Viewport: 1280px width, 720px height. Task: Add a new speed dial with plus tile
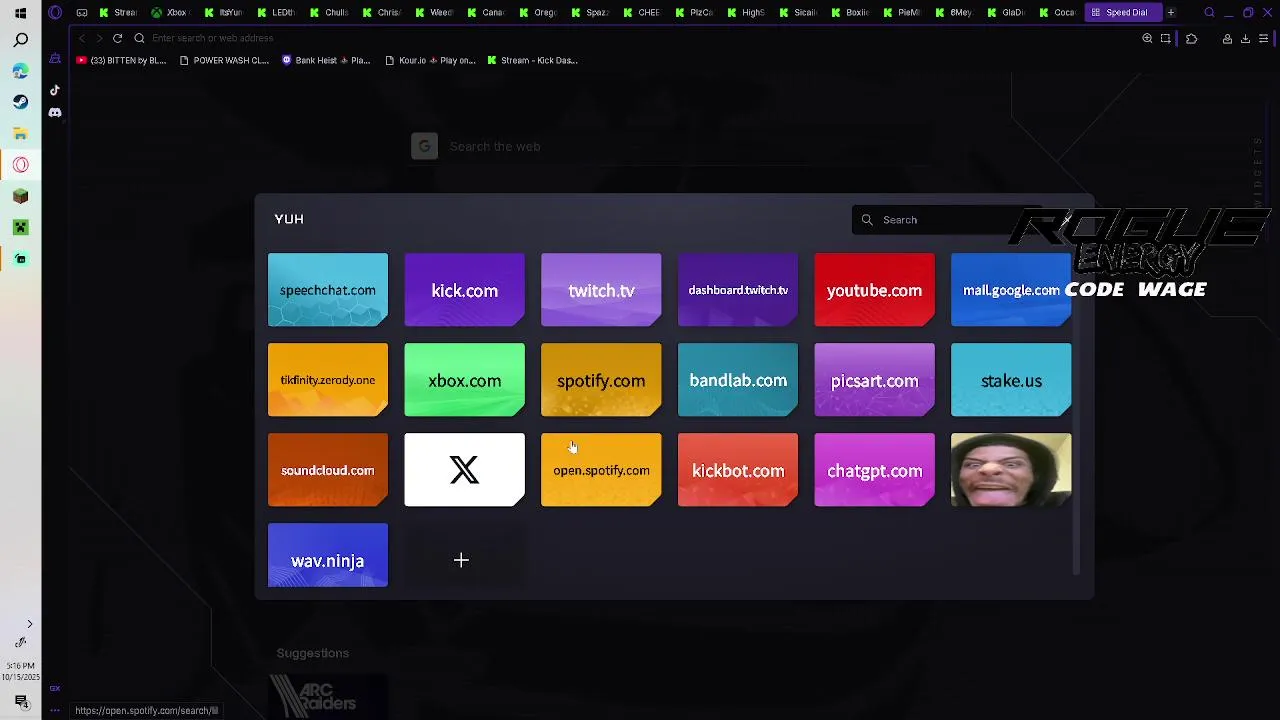point(461,560)
